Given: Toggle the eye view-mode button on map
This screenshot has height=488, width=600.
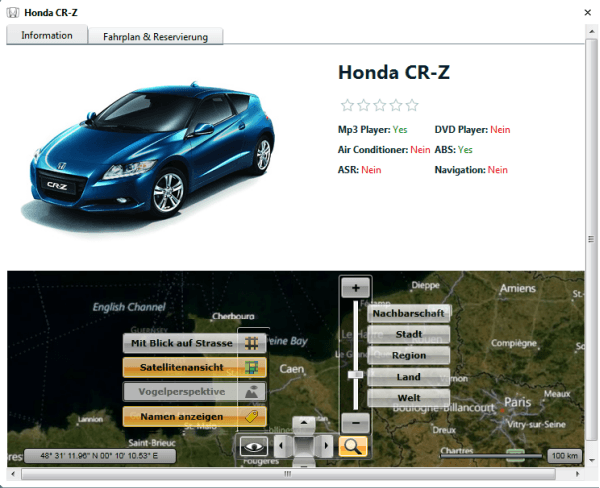Looking at the screenshot, I should 253,446.
